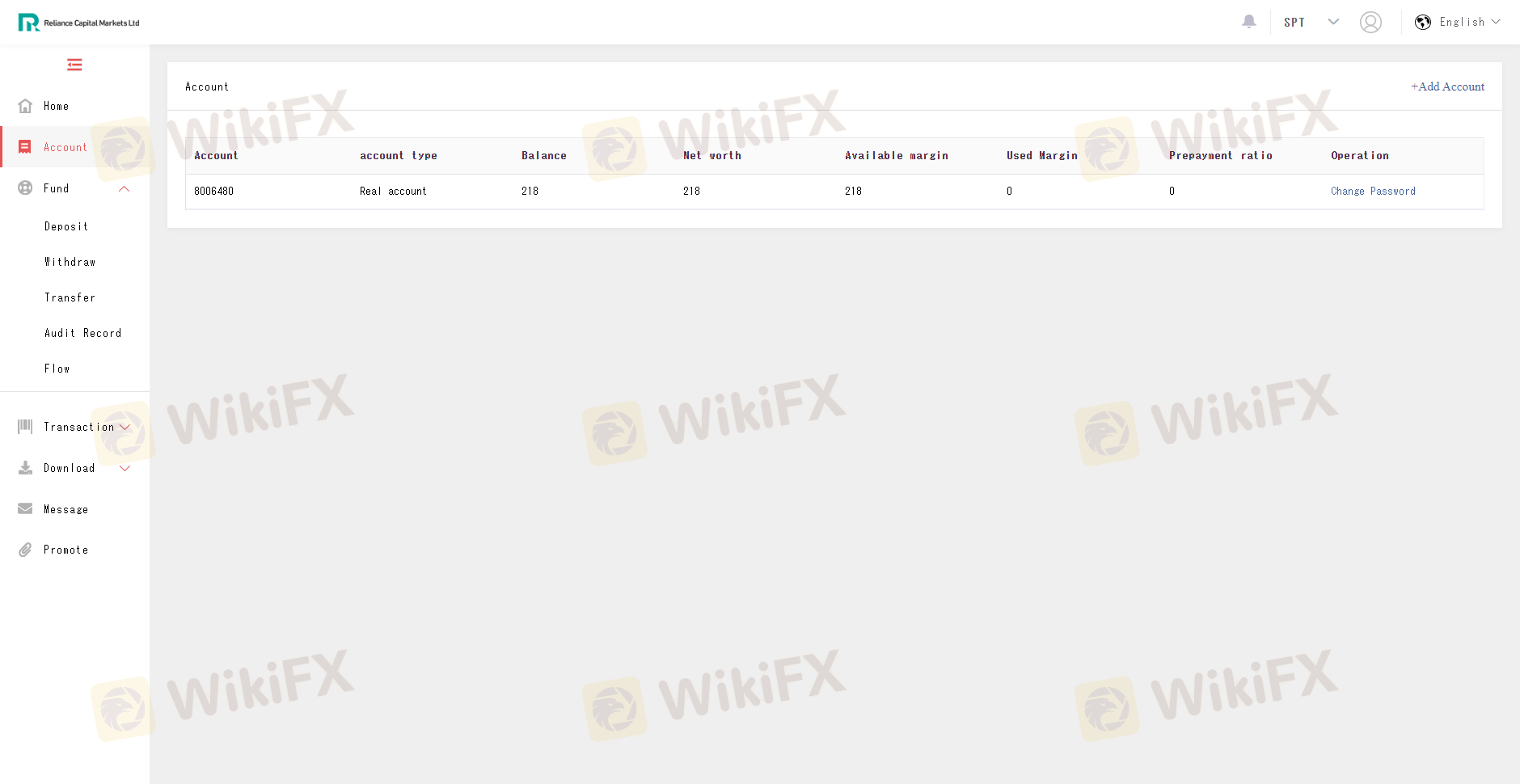The image size is (1520, 784).
Task: Click the Account column header in table
Action: click(216, 156)
